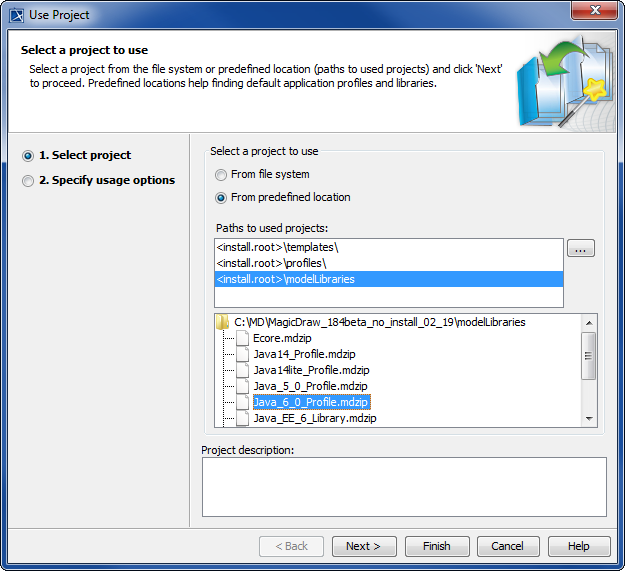Select Java_EE_6_Library.mdzip file

click(315, 418)
